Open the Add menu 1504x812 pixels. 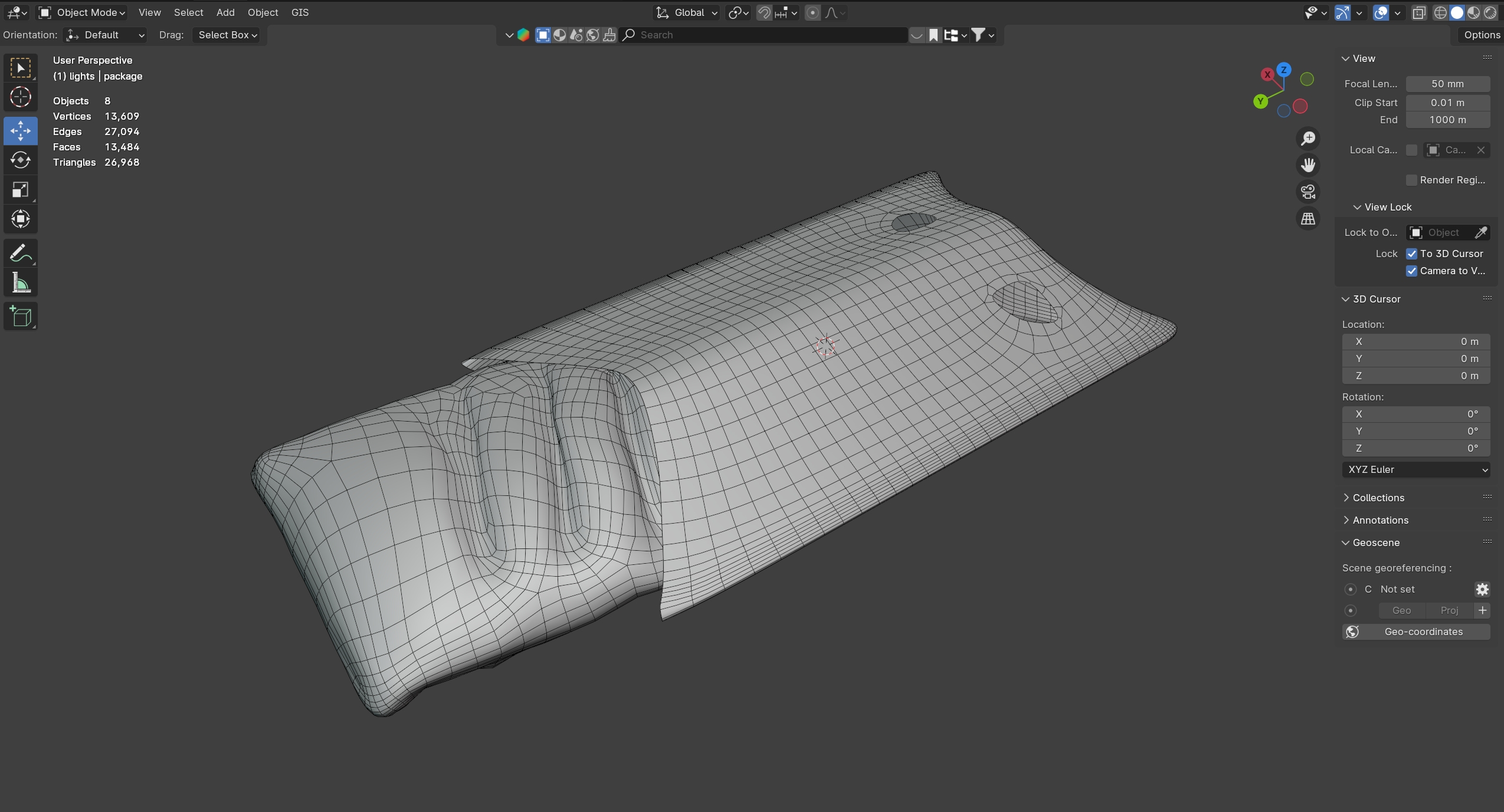click(x=225, y=12)
